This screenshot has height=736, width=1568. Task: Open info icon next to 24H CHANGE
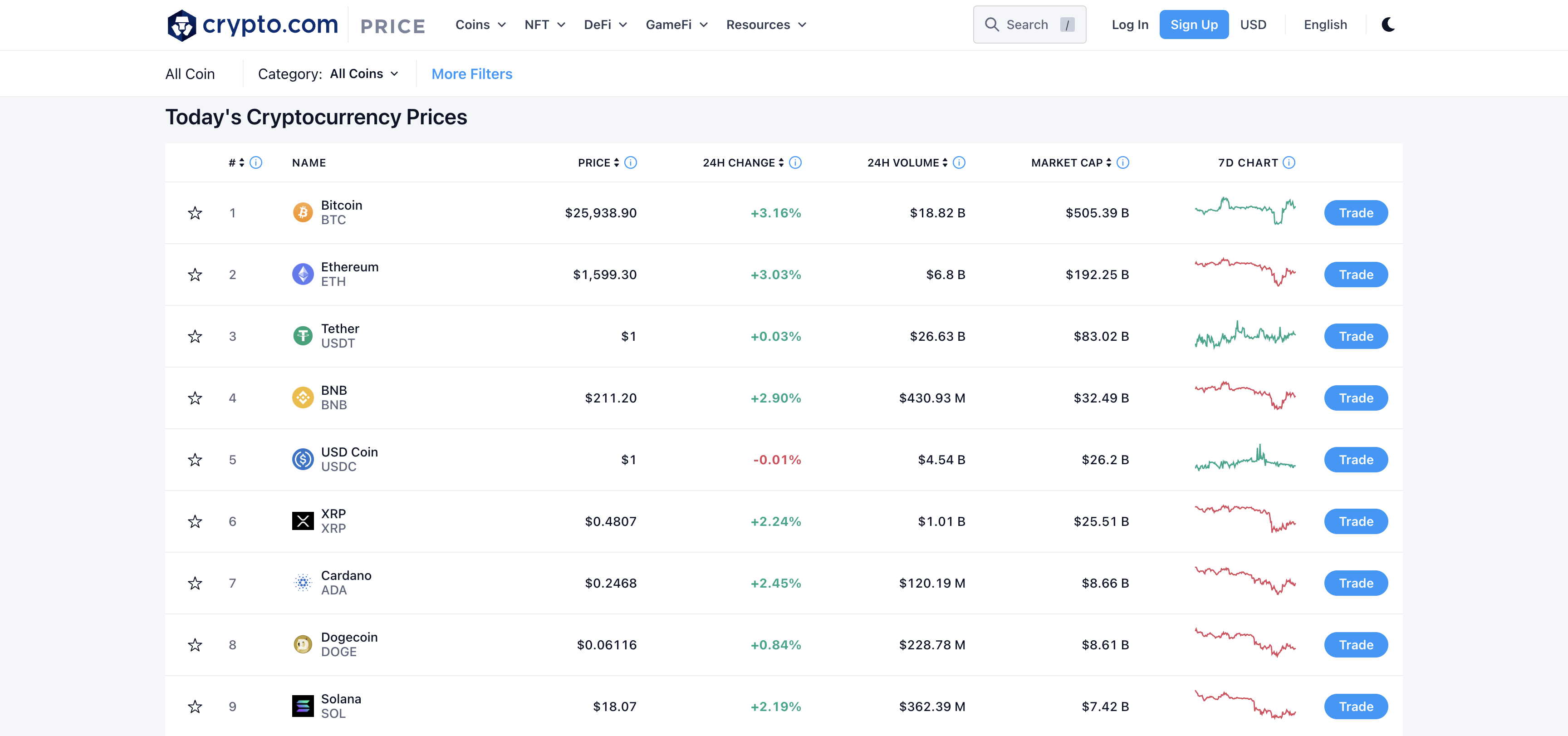point(795,162)
